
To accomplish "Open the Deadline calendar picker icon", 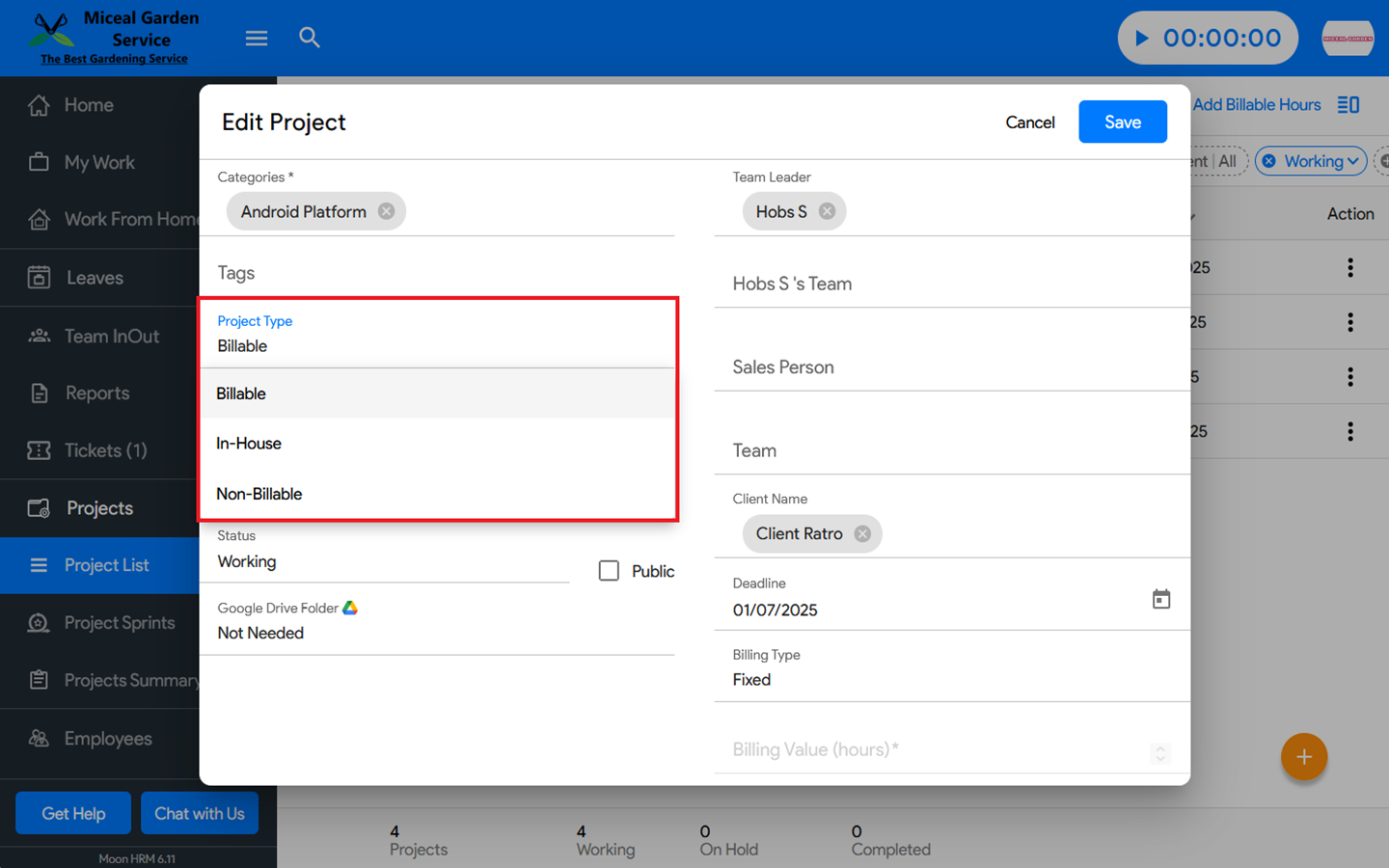I will (1160, 599).
